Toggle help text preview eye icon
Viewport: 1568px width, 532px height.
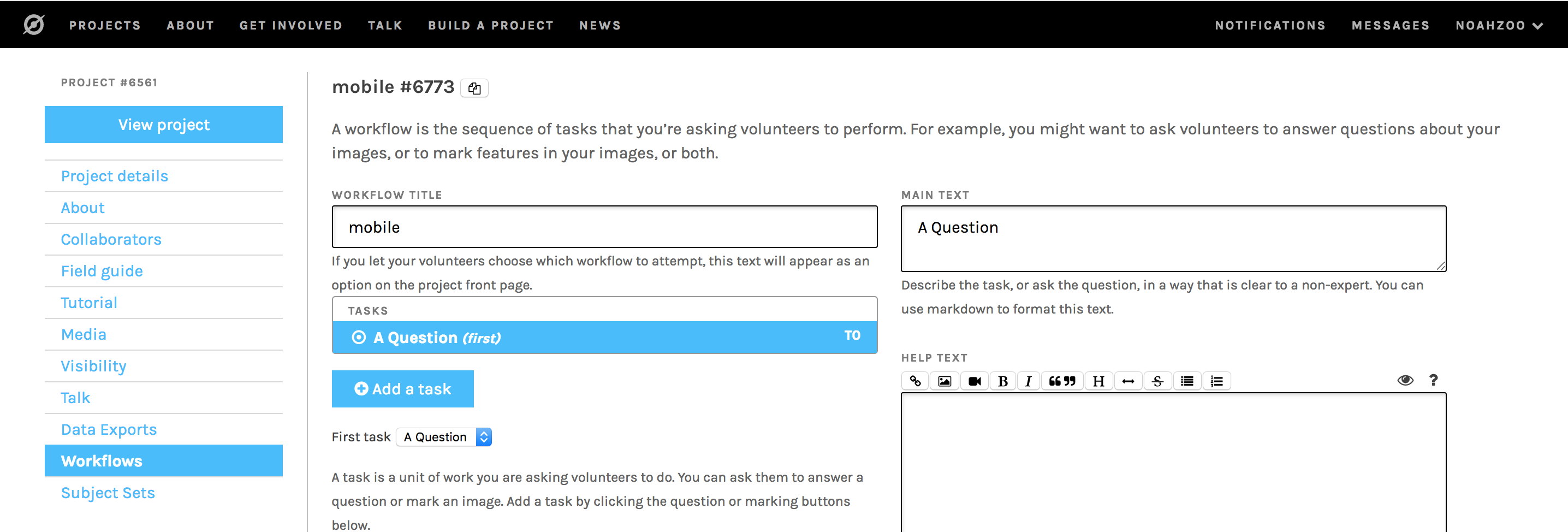[x=1405, y=381]
